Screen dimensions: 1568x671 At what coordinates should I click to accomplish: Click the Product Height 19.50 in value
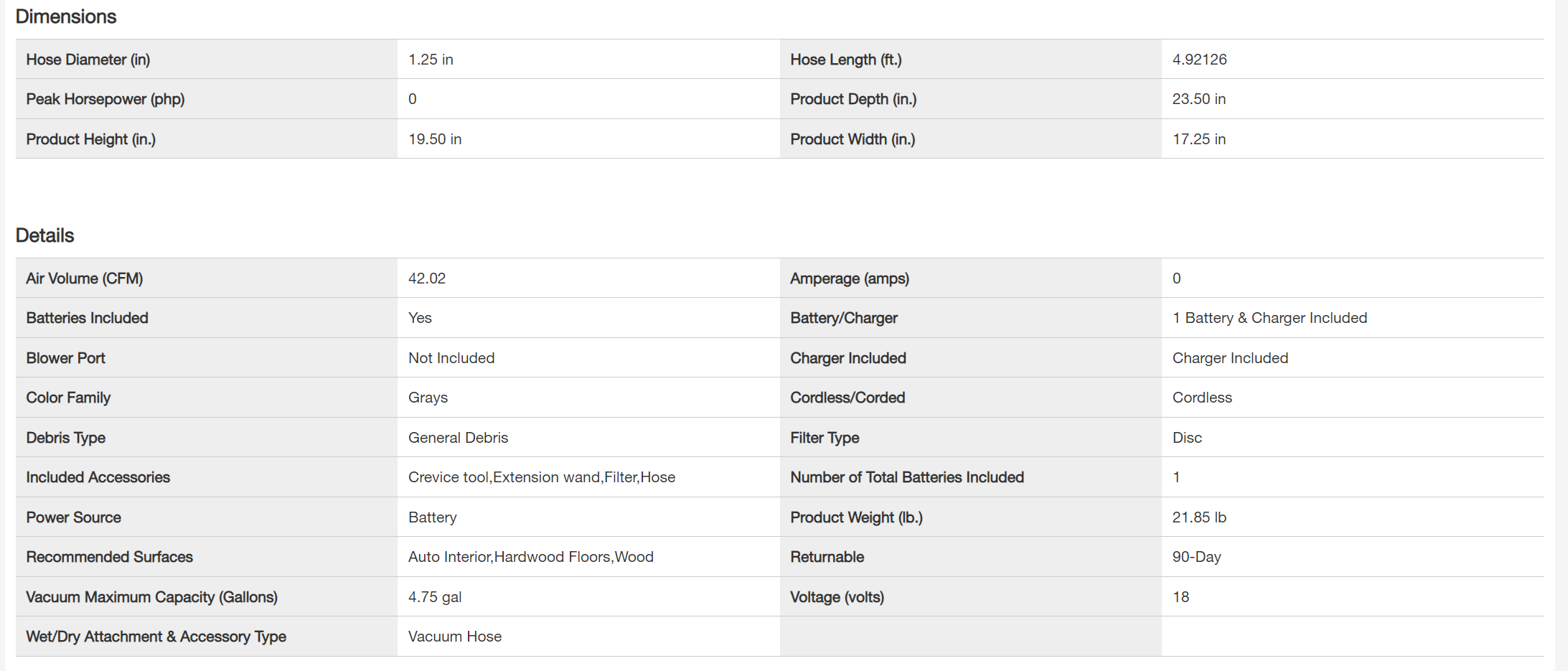click(434, 139)
